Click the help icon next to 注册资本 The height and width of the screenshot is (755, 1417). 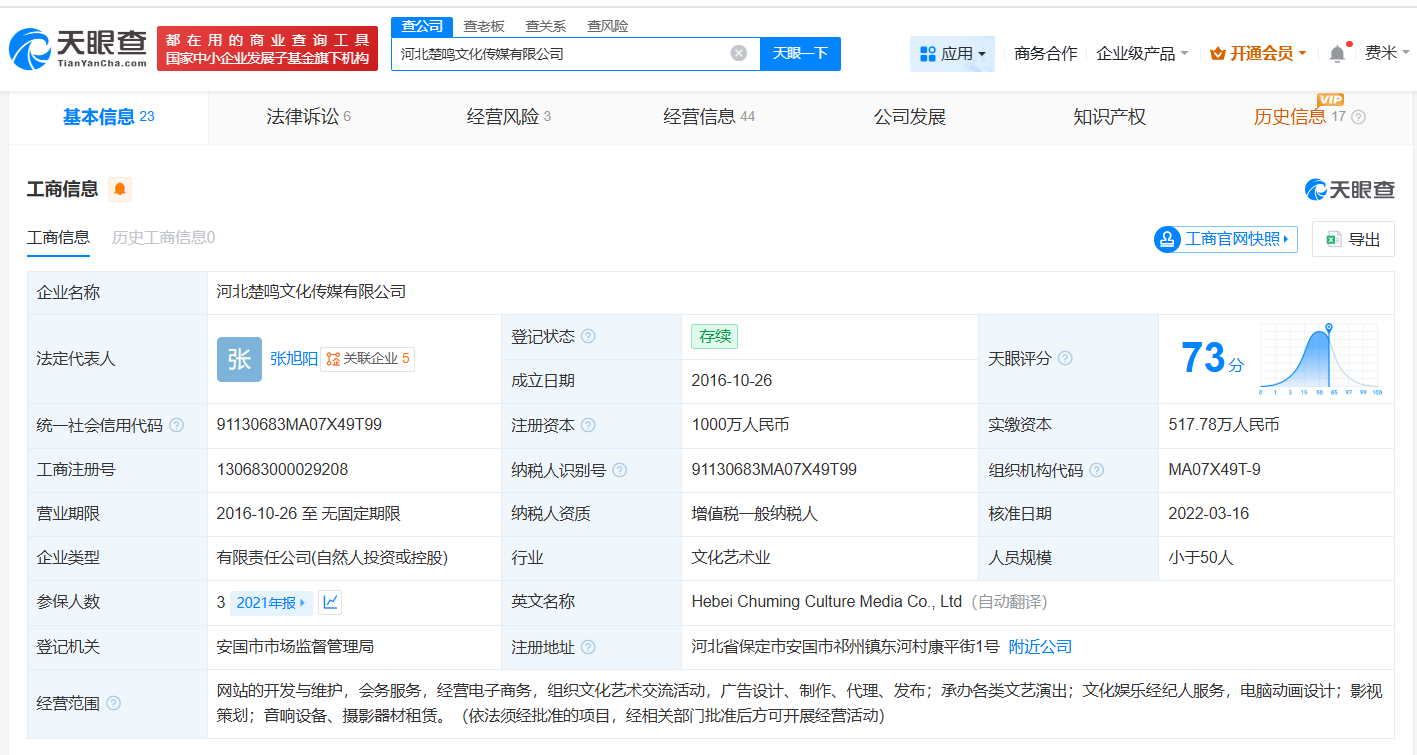(x=587, y=424)
